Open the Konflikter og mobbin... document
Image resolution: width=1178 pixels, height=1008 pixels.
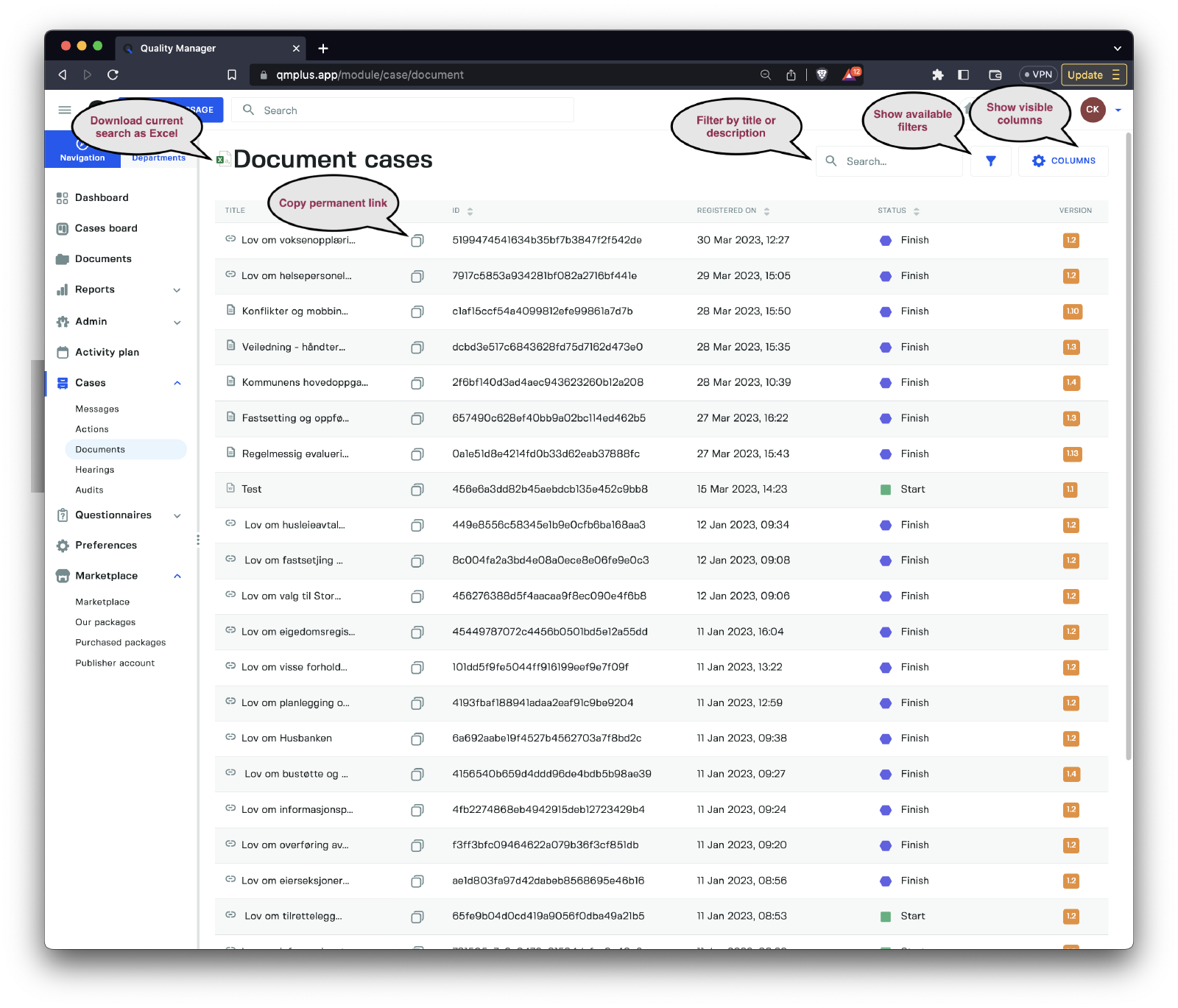point(294,311)
